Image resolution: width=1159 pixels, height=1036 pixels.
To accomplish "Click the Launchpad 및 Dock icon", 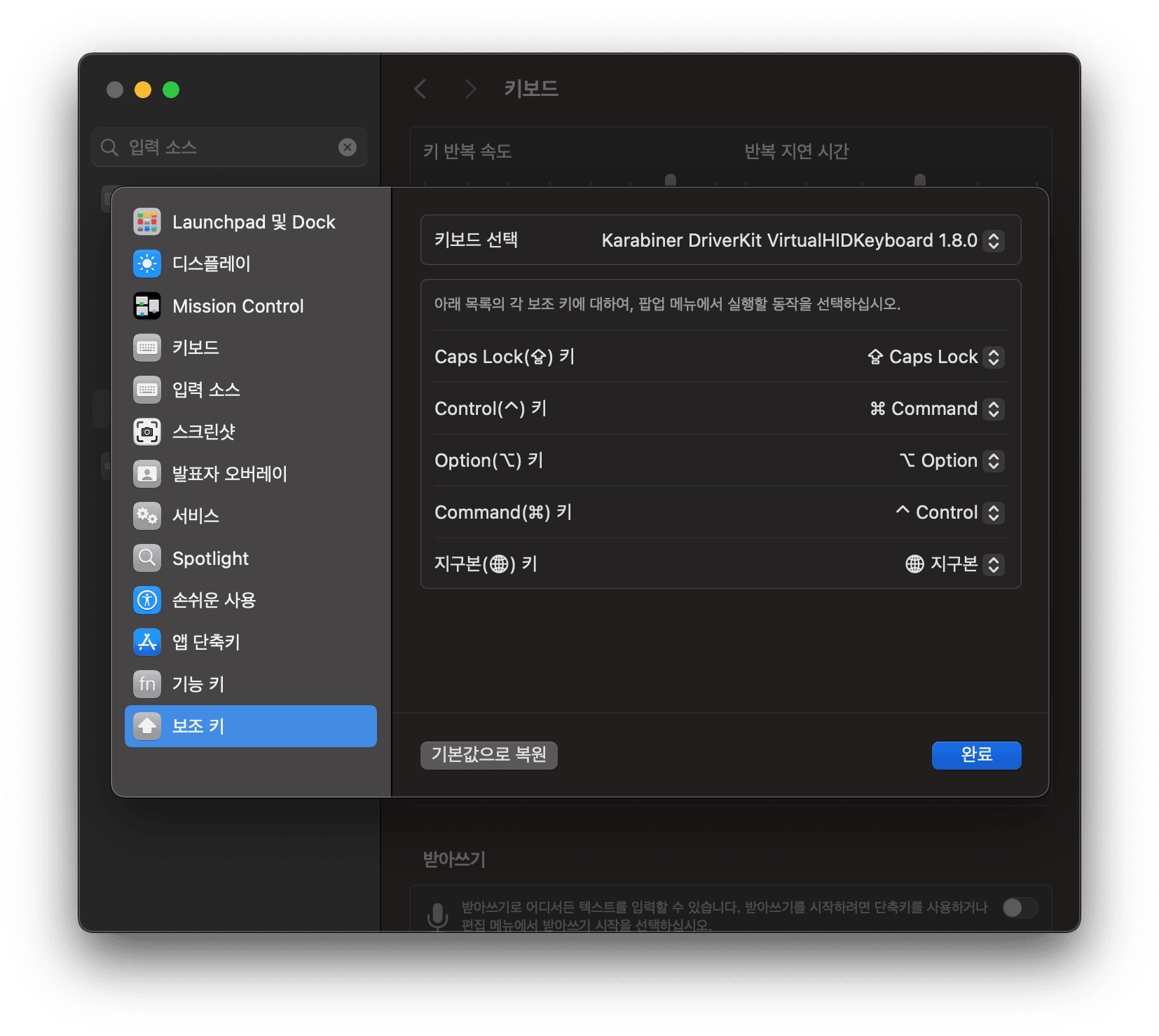I will coord(147,221).
